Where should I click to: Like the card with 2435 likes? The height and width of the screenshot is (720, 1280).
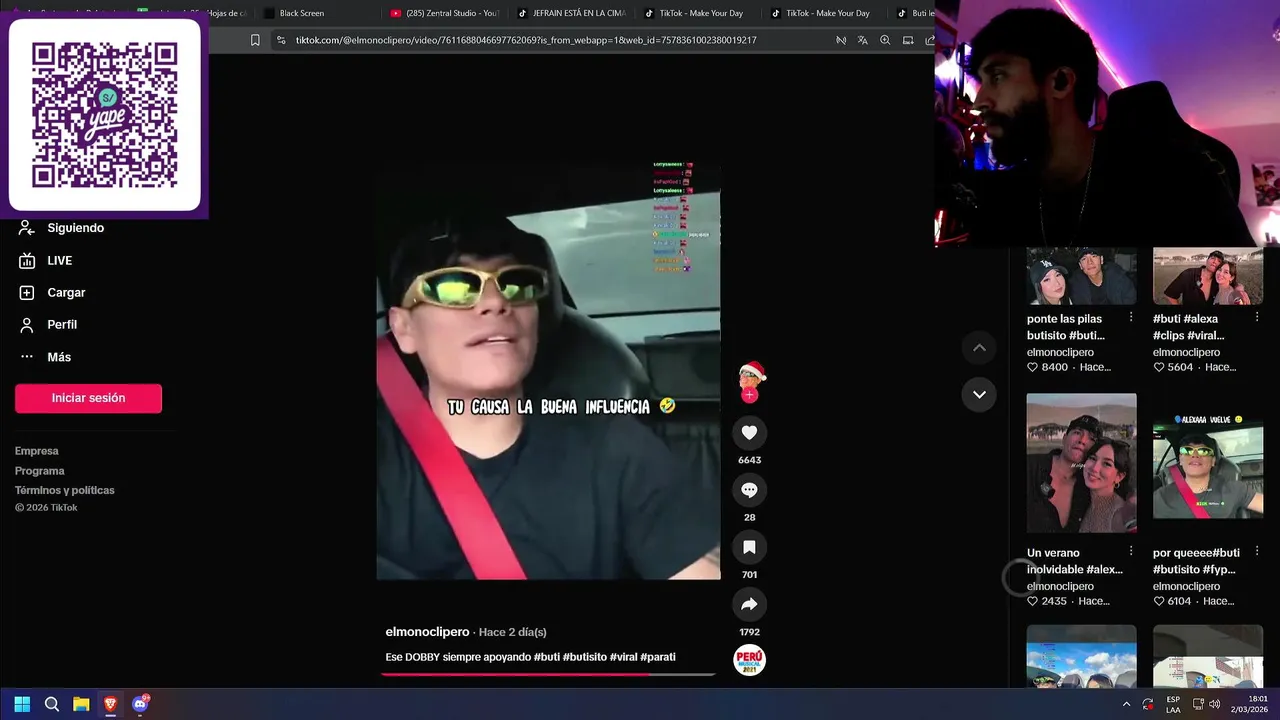(1032, 601)
